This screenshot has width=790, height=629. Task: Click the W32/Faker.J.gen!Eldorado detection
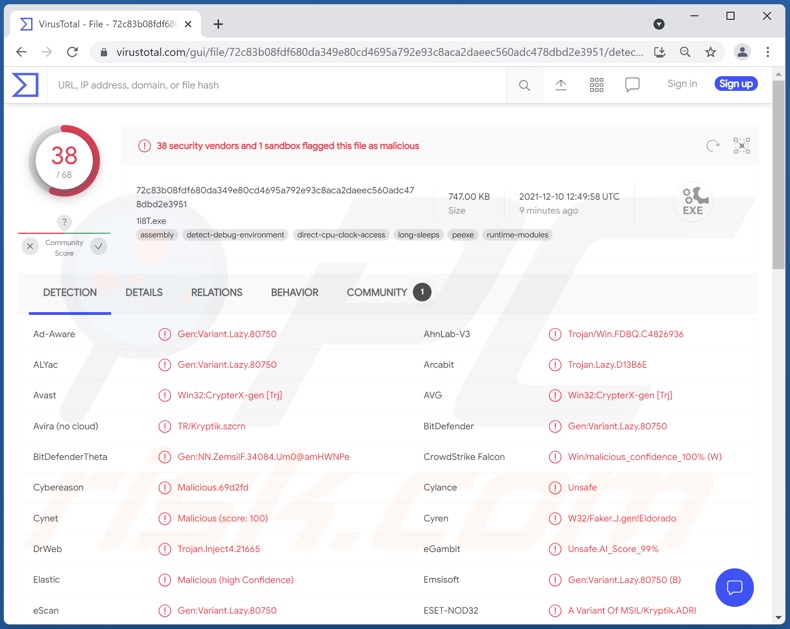(x=622, y=519)
